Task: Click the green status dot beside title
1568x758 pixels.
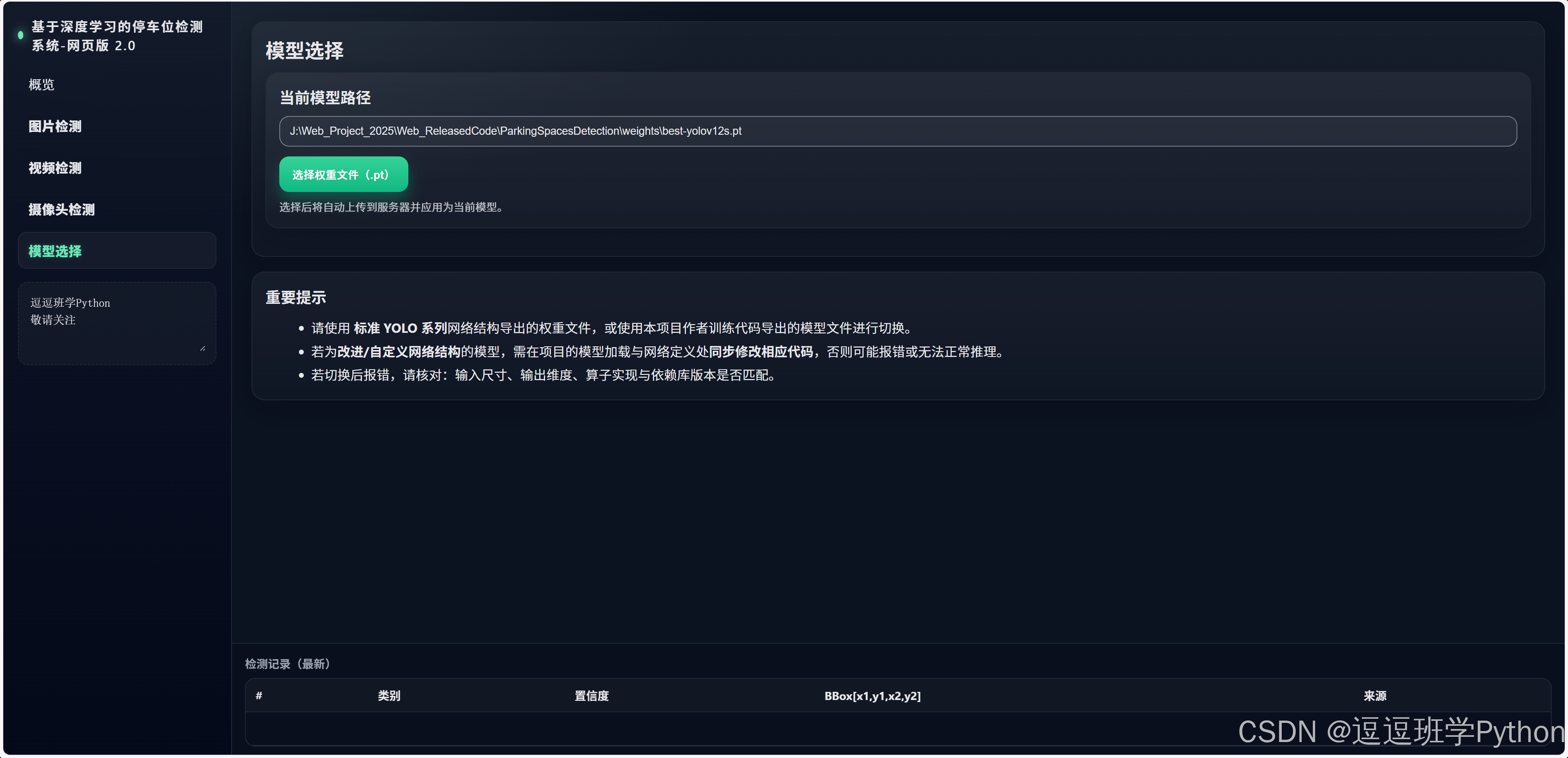Action: click(21, 35)
